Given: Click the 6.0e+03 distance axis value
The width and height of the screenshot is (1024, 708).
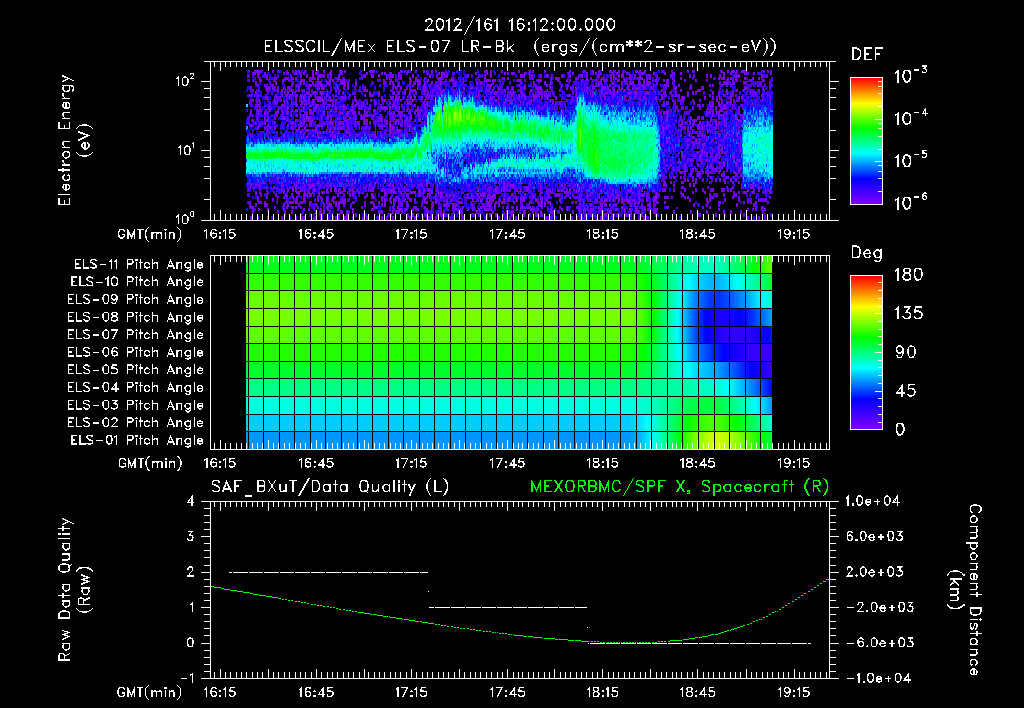Looking at the screenshot, I should click(874, 536).
